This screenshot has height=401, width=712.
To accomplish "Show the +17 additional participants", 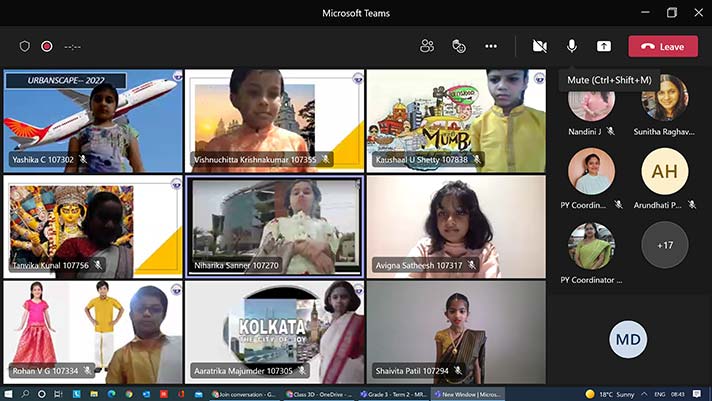I will tap(664, 245).
